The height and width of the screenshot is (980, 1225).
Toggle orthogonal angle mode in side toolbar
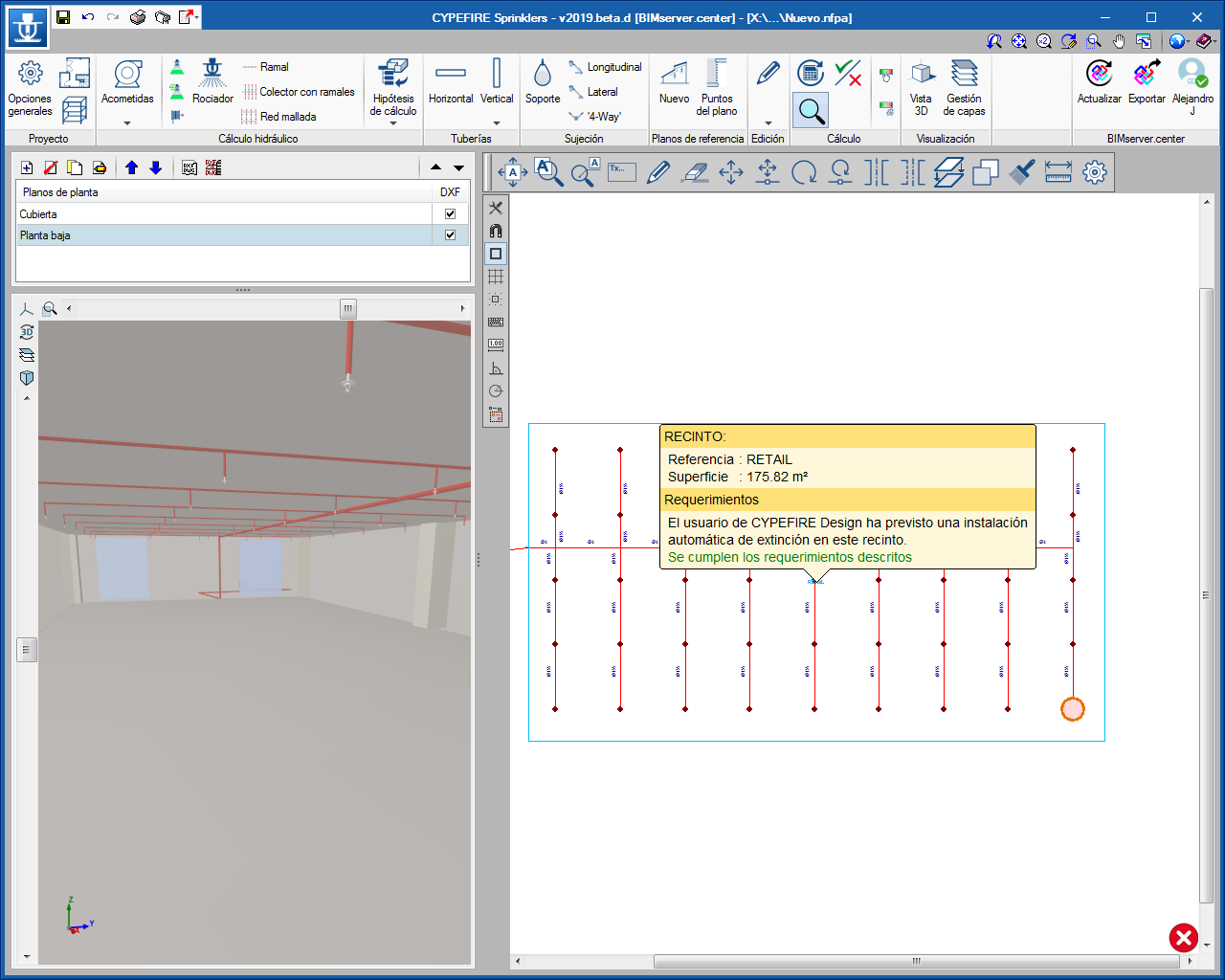(496, 368)
